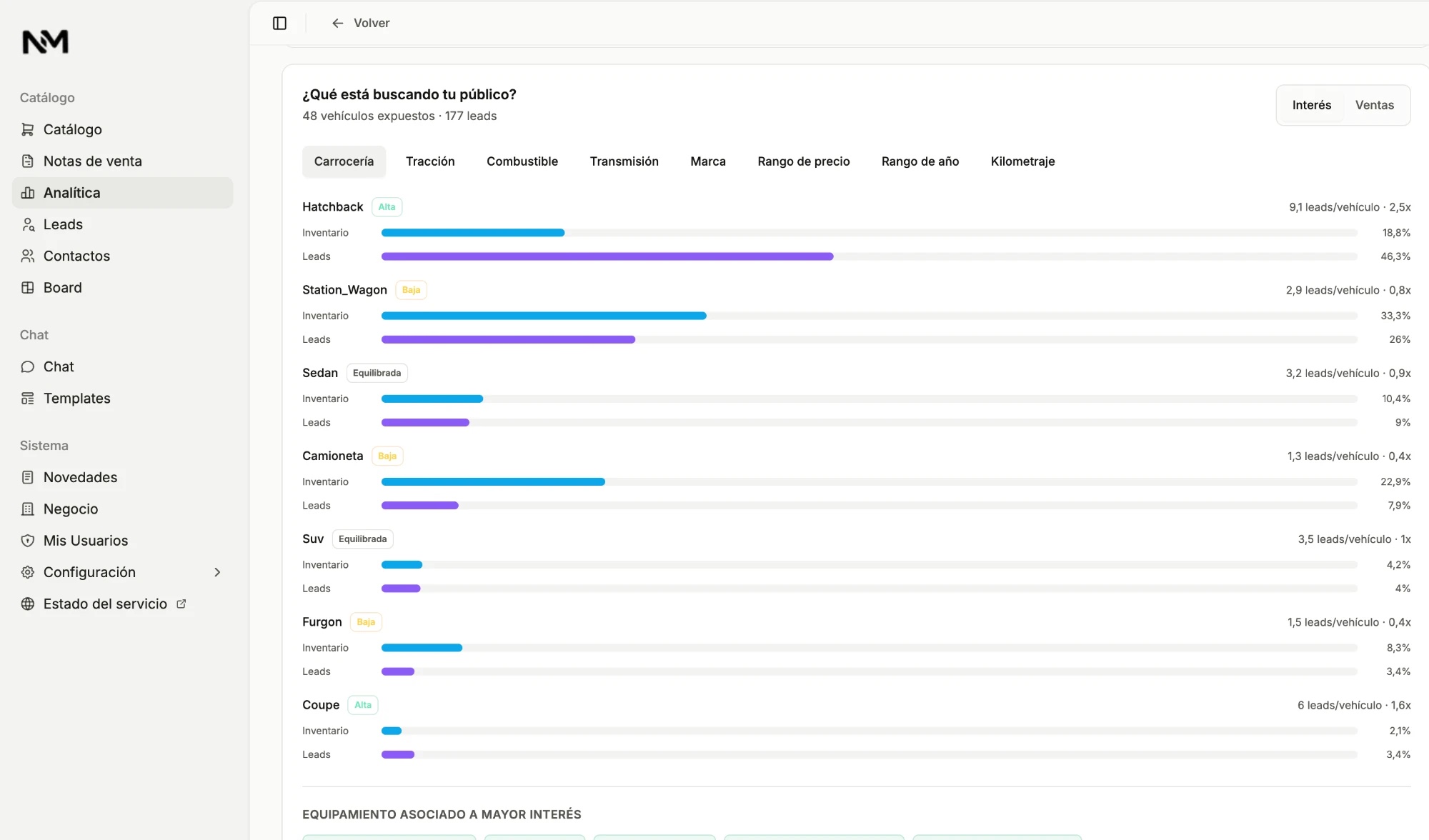The image size is (1429, 840).
Task: Click the Chat bubble icon
Action: pyautogui.click(x=28, y=366)
